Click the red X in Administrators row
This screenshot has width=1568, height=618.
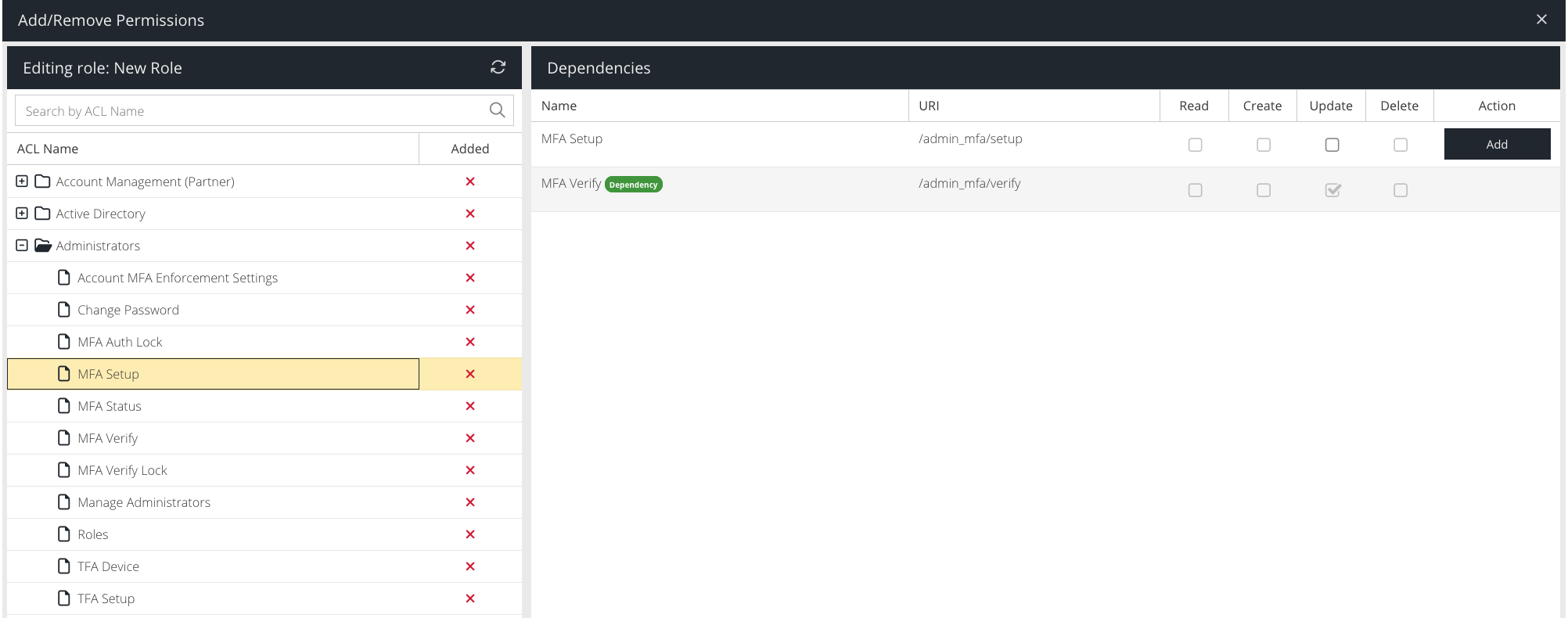coord(470,246)
